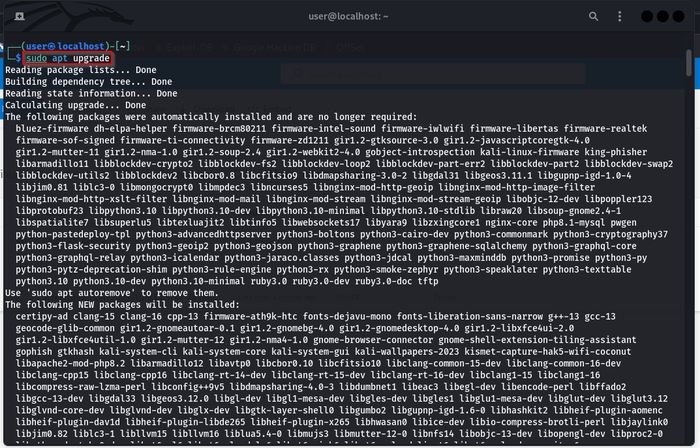Click package name kismet-capture-hak5-wifi-coconut
Screen dimensions: 700x448
pos(548,352)
